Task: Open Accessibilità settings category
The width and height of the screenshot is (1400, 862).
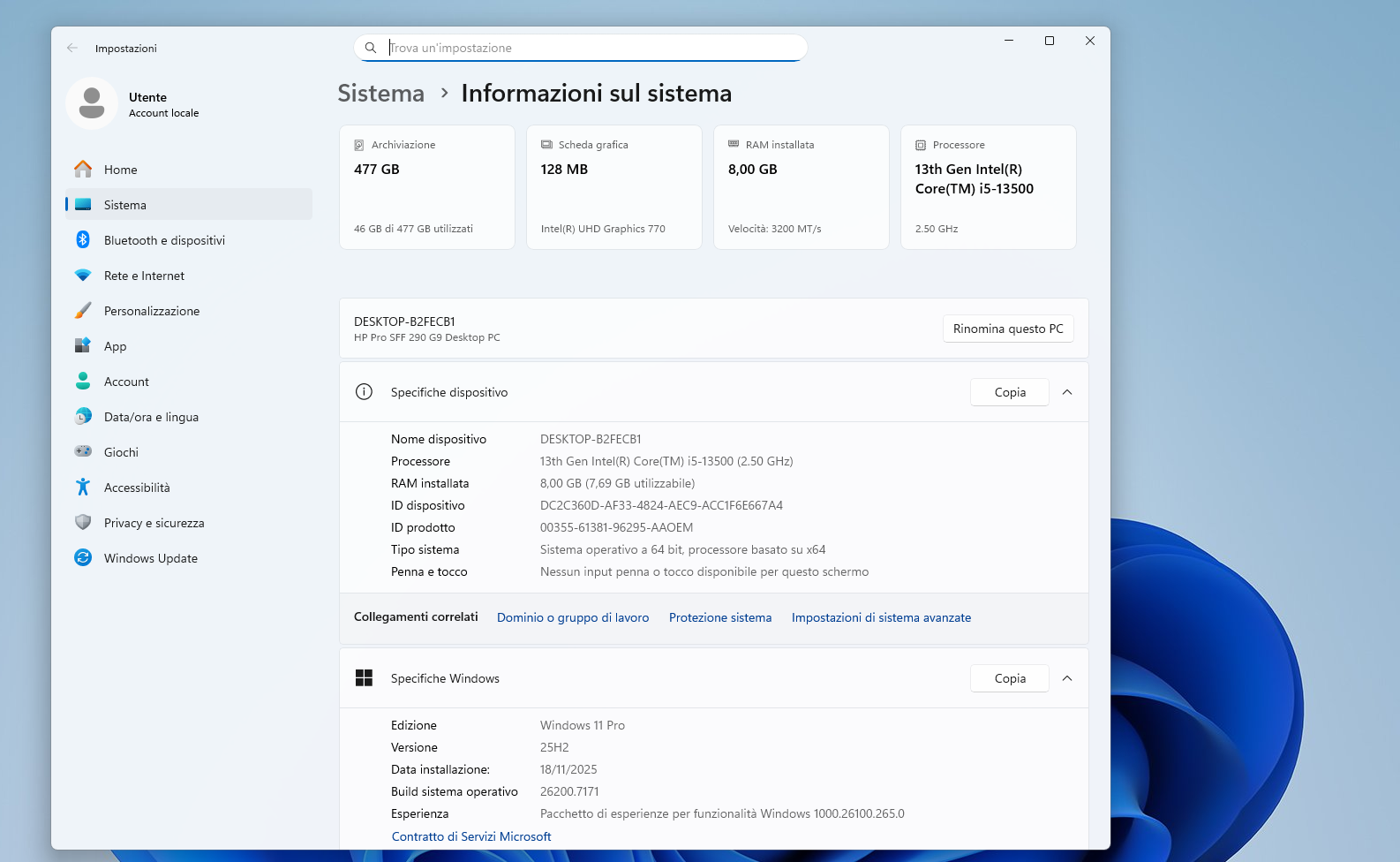Action: 189,487
